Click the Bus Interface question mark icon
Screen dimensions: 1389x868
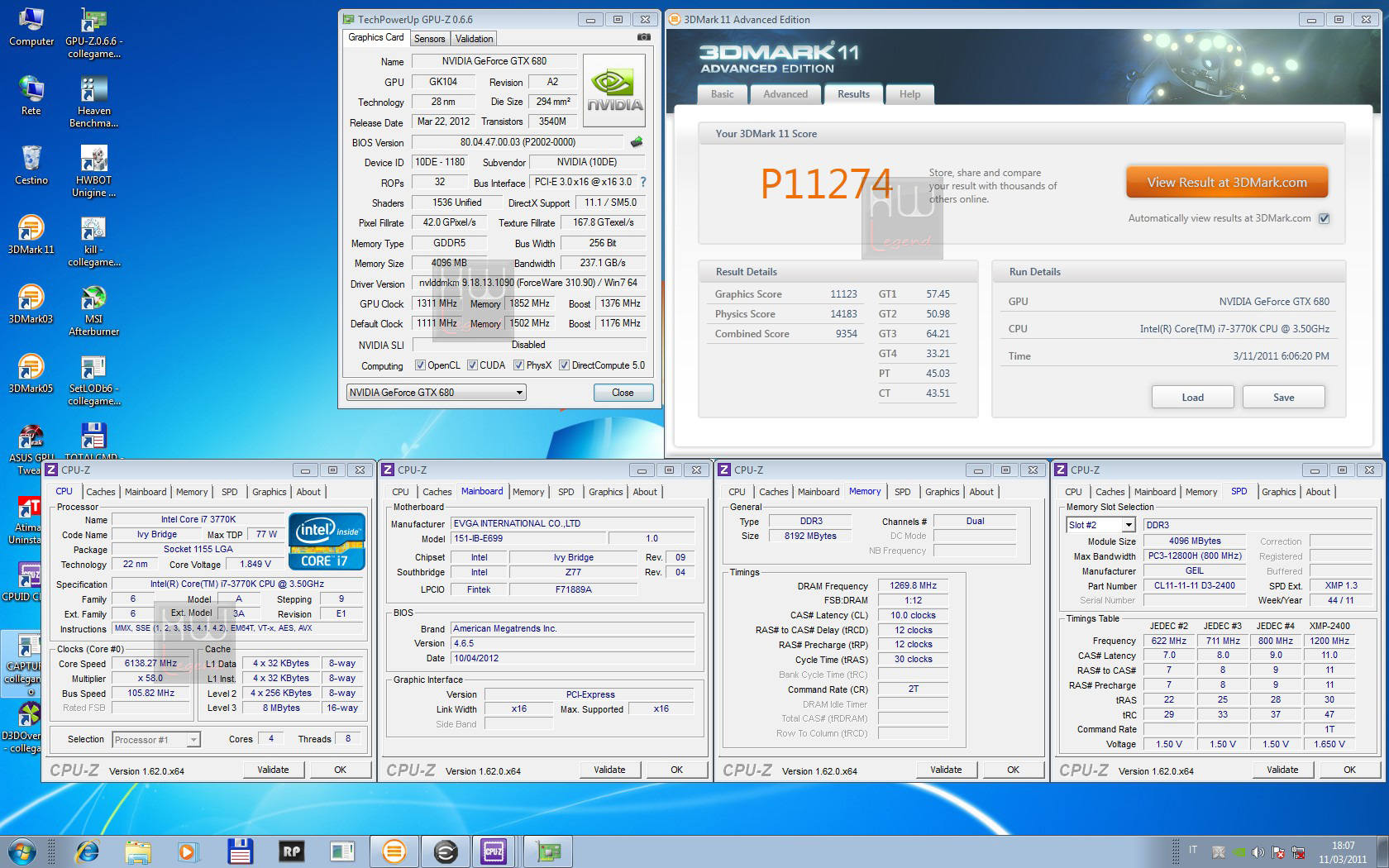tap(643, 182)
